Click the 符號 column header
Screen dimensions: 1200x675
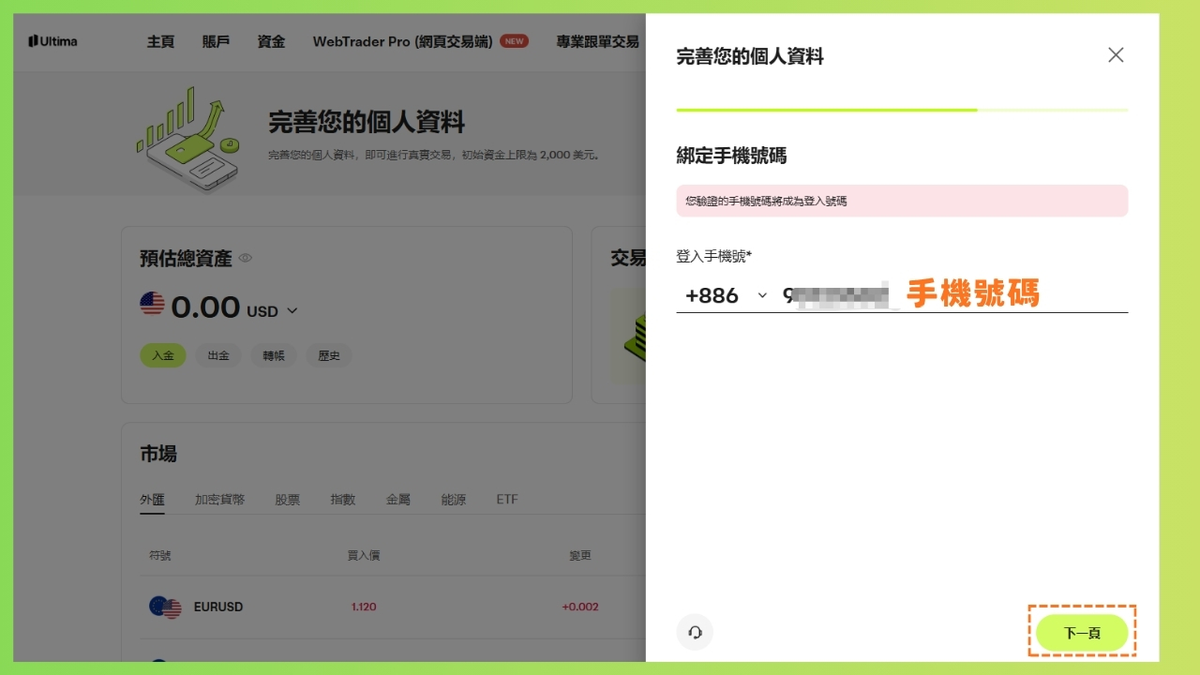point(160,555)
